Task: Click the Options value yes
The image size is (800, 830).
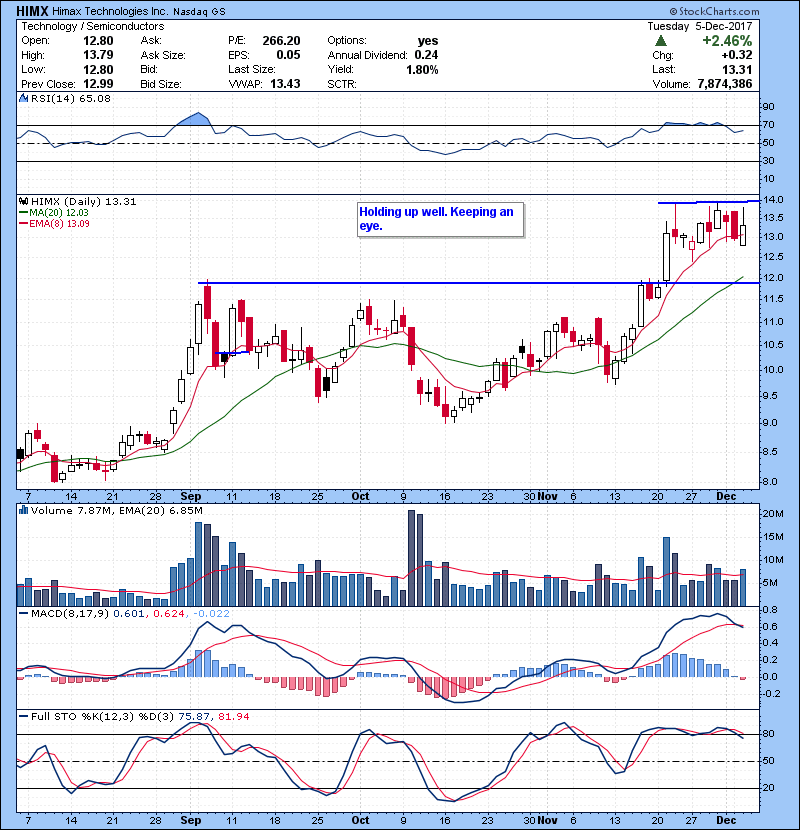Action: (428, 41)
